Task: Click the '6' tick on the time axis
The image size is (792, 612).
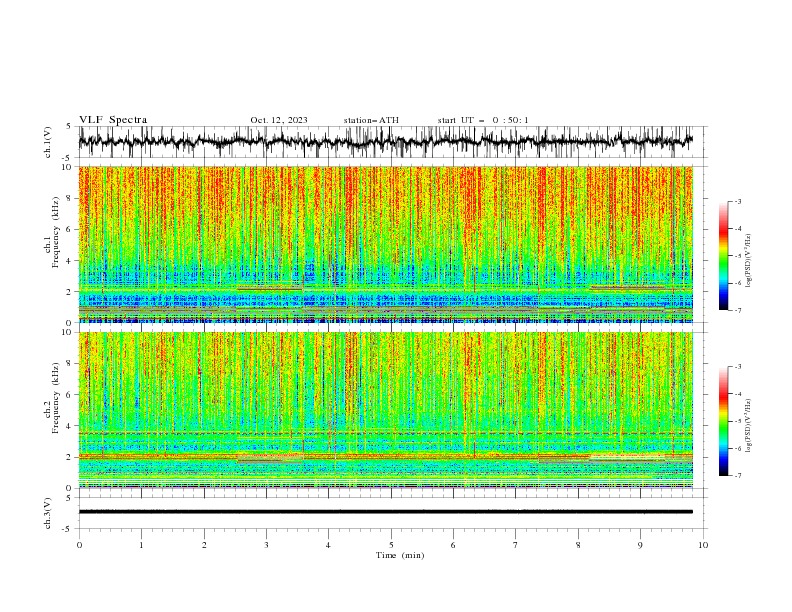Action: [x=453, y=545]
